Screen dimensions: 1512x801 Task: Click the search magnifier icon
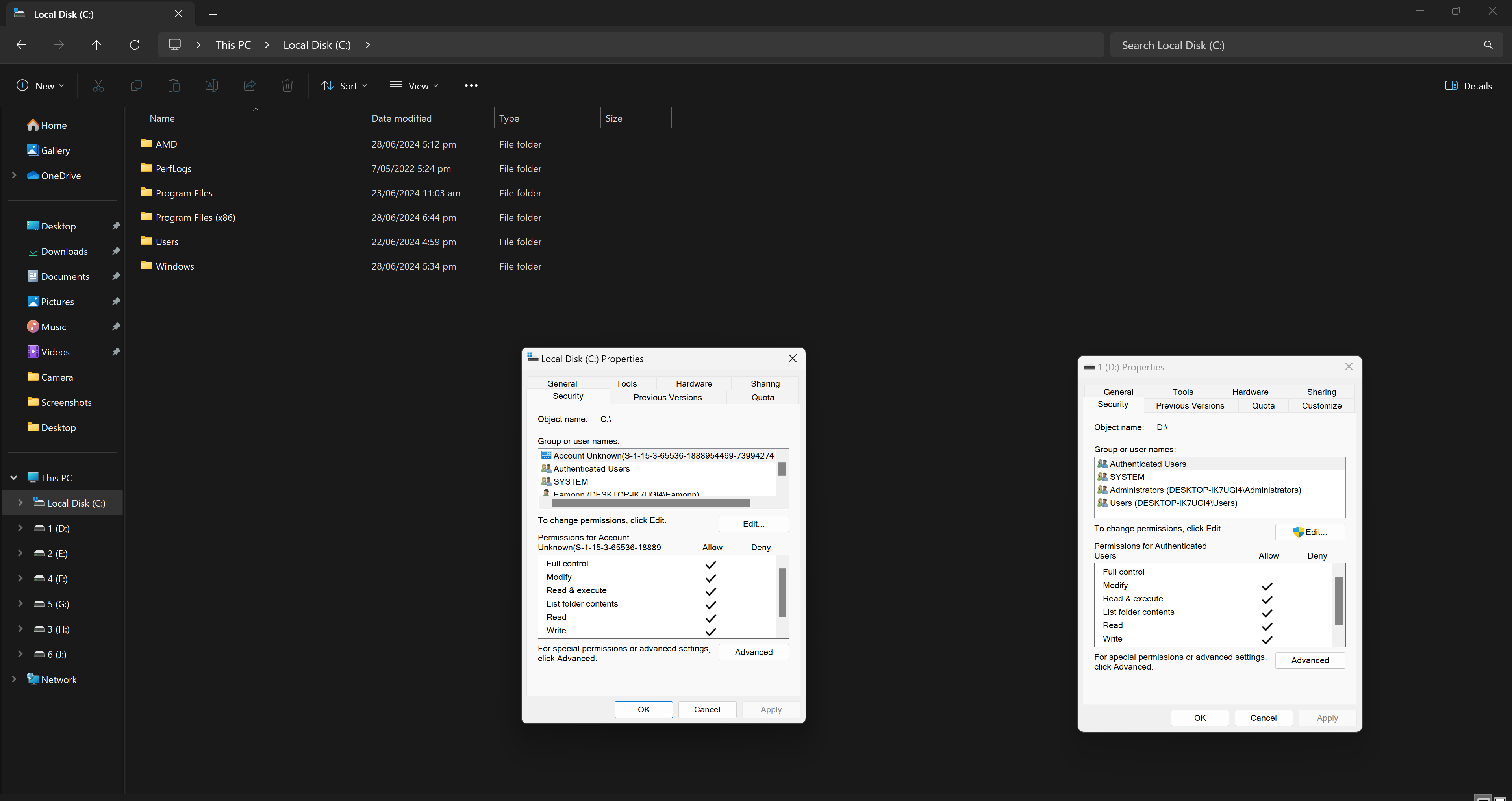tap(1488, 45)
